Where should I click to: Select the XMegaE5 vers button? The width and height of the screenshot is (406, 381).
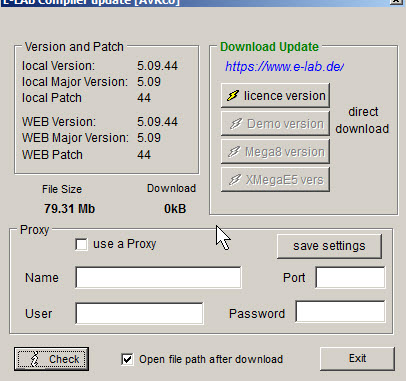pos(275,180)
